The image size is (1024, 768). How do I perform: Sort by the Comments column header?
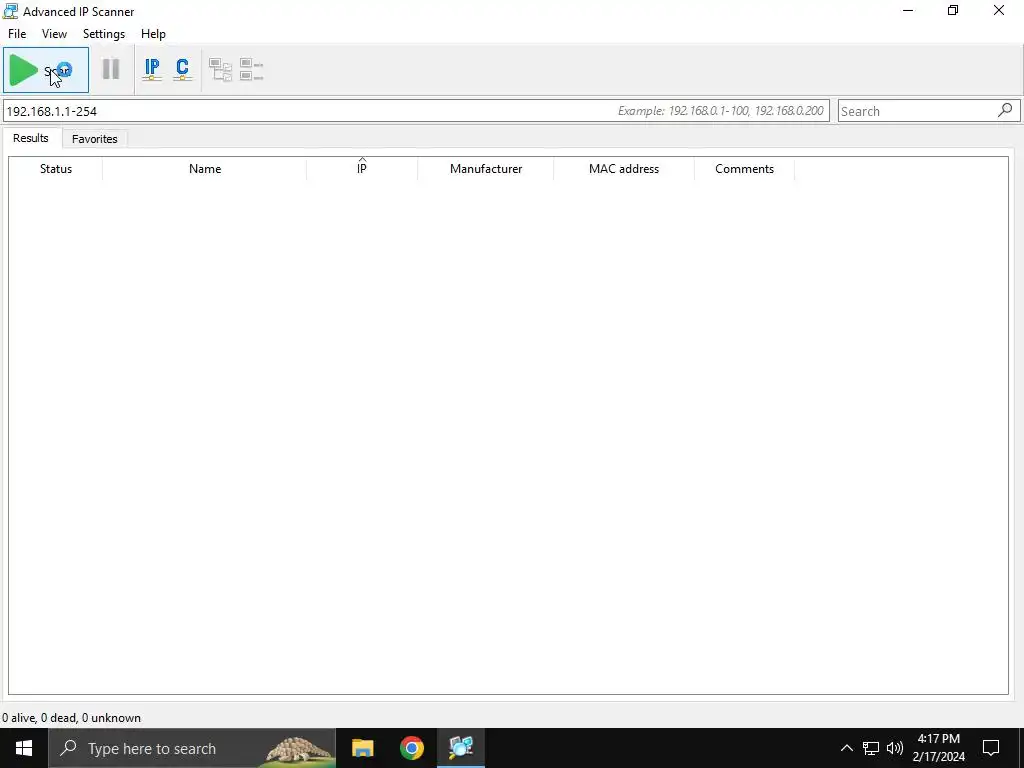click(x=744, y=168)
